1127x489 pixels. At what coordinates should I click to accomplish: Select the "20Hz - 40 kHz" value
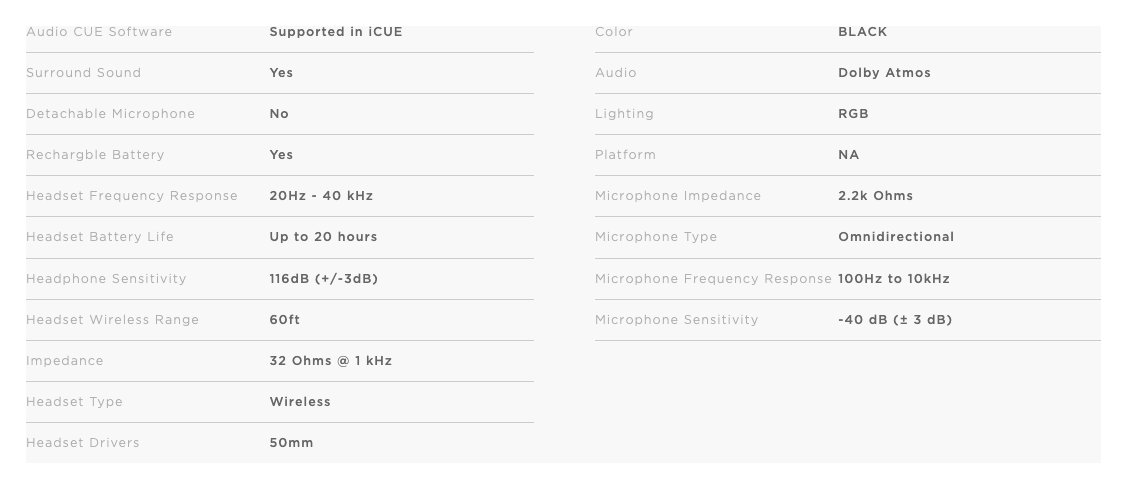click(x=321, y=196)
